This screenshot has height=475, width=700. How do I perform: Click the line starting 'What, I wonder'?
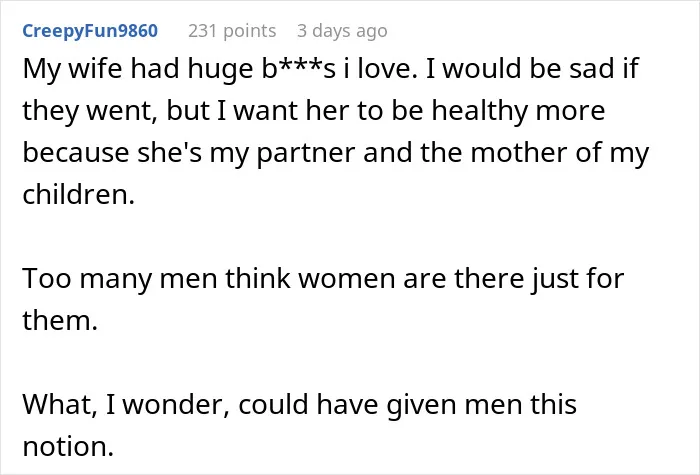[300, 405]
